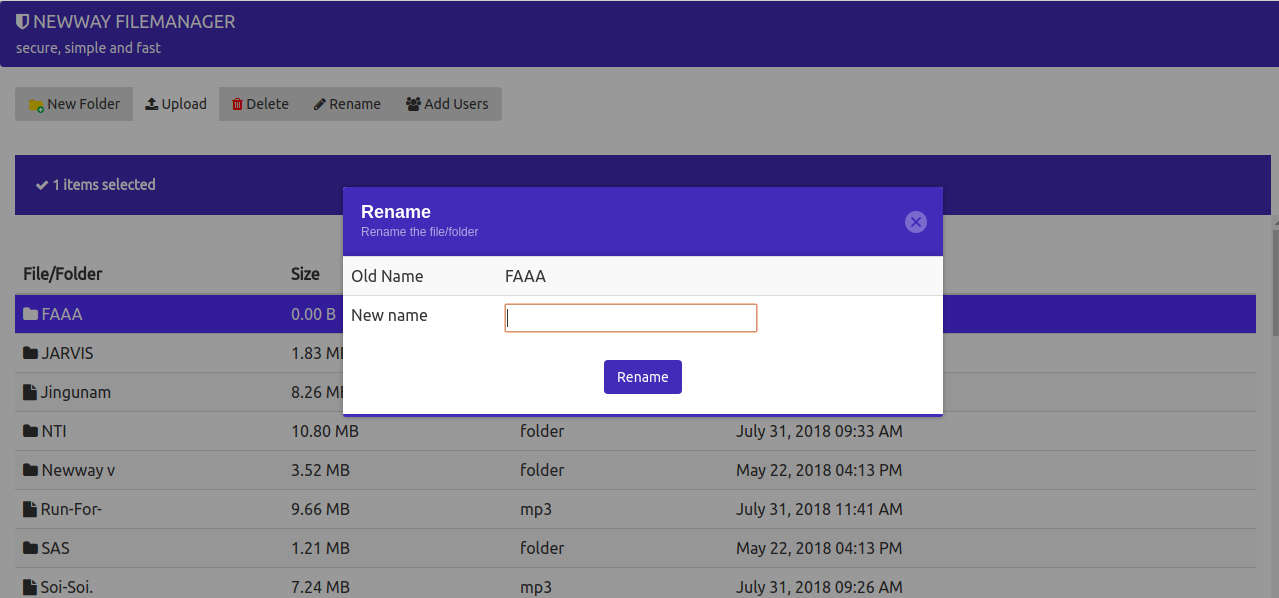Viewport: 1279px width, 598px height.
Task: Click the 3.52 MB size value
Action: pos(320,470)
